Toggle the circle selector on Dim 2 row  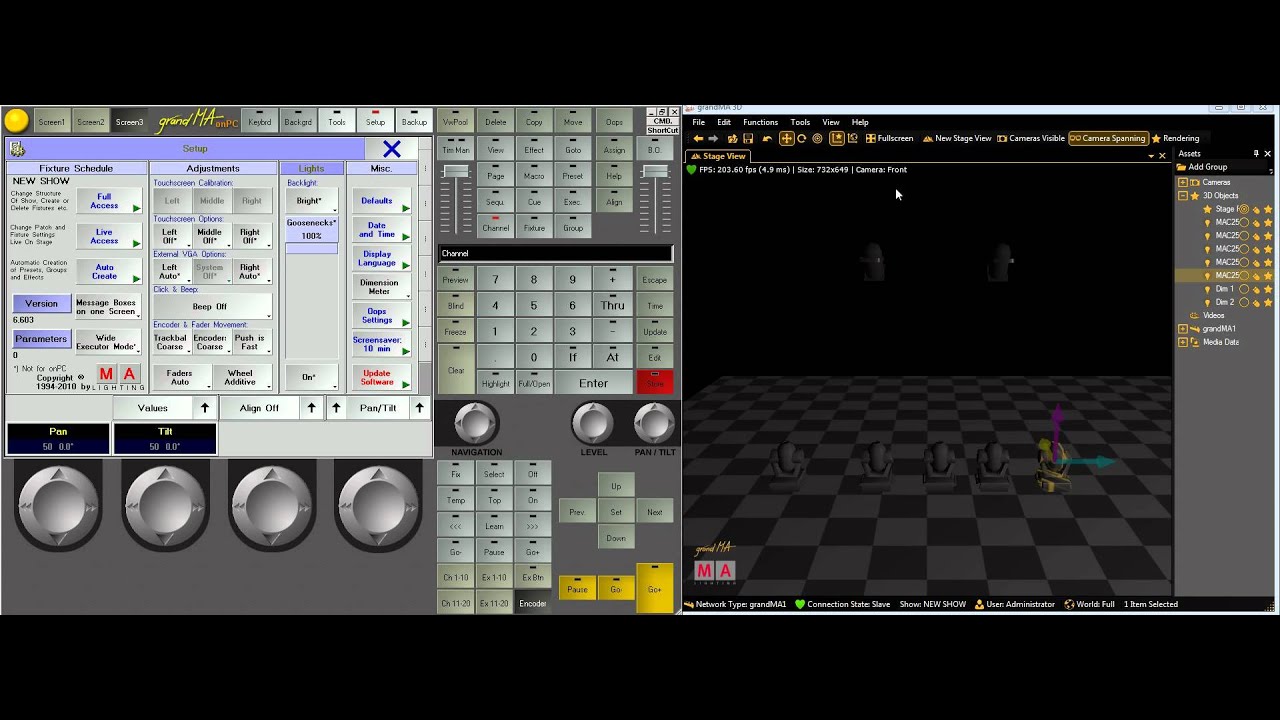(1244, 302)
